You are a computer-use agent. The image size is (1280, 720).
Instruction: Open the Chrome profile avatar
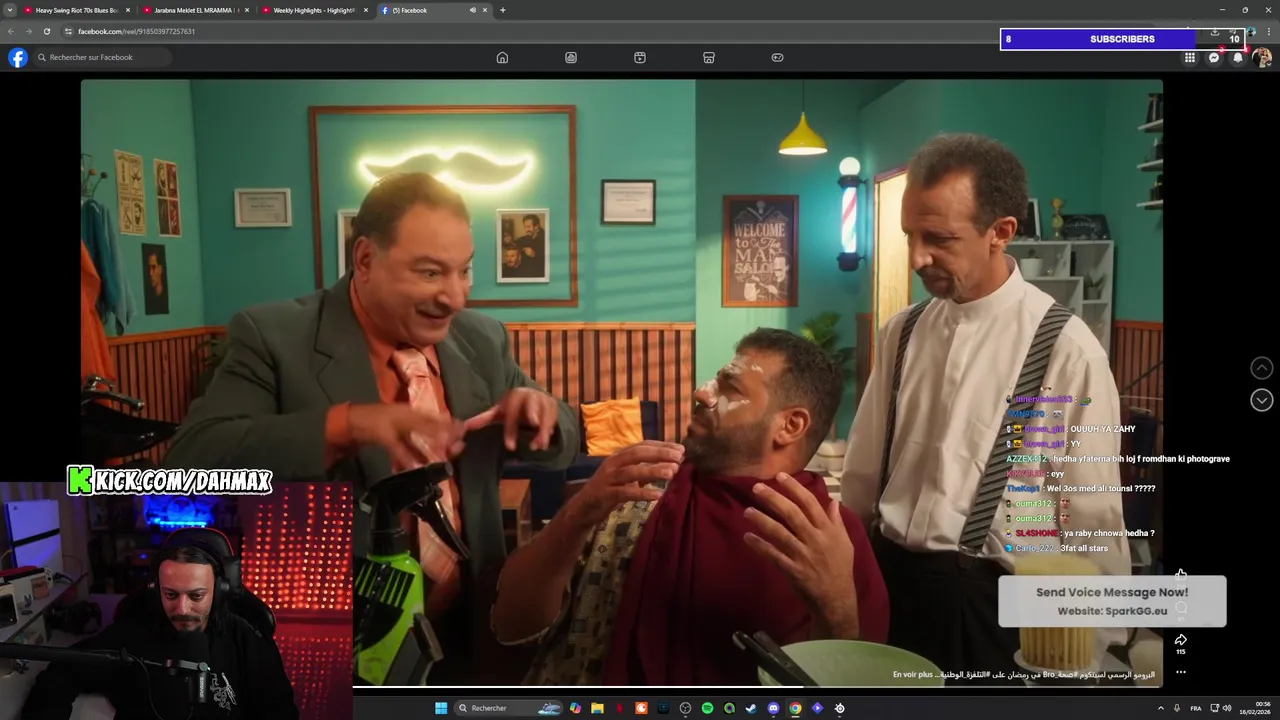pos(1251,31)
